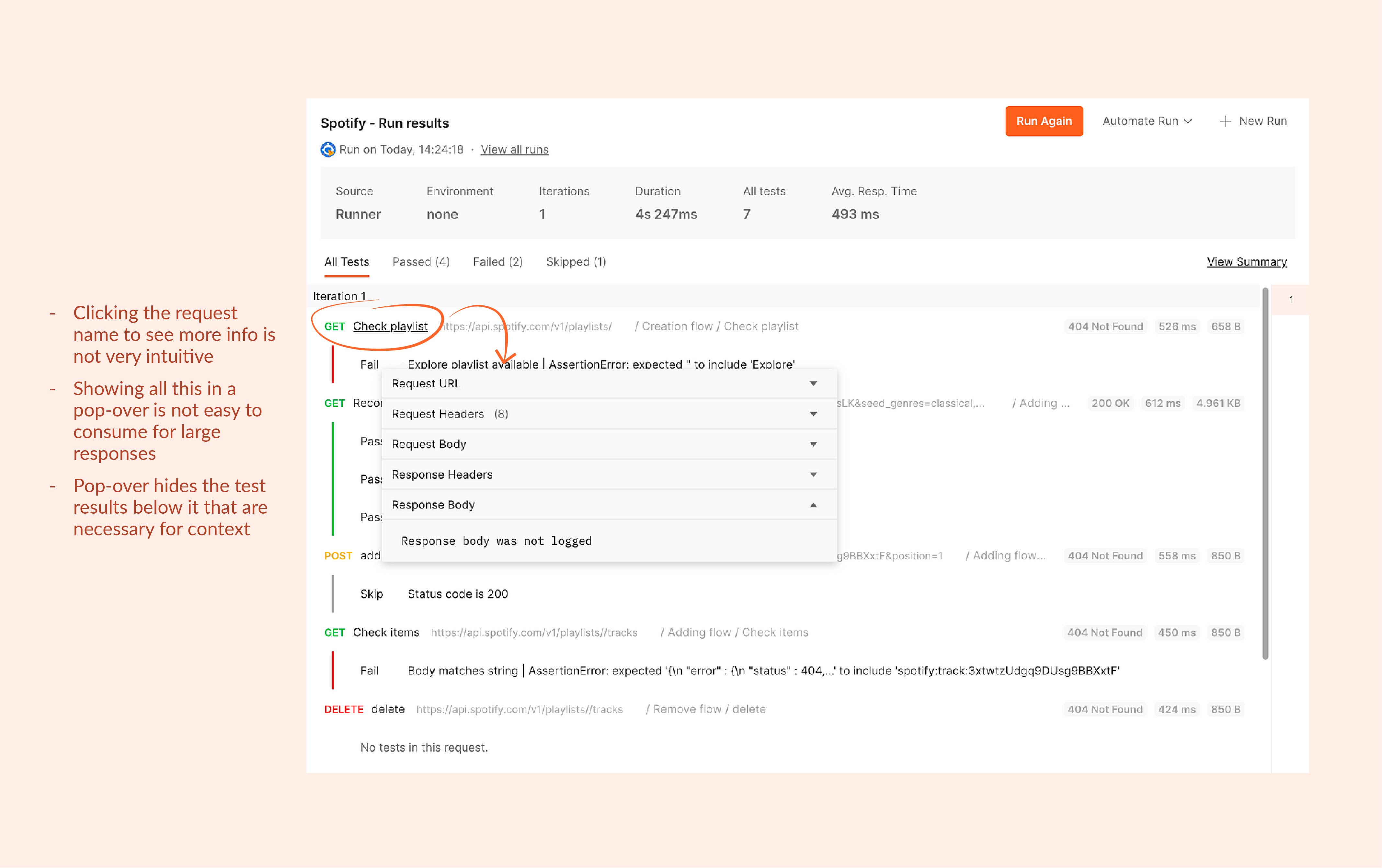
Task: Expand the Request Headers (8) section
Action: tap(609, 414)
